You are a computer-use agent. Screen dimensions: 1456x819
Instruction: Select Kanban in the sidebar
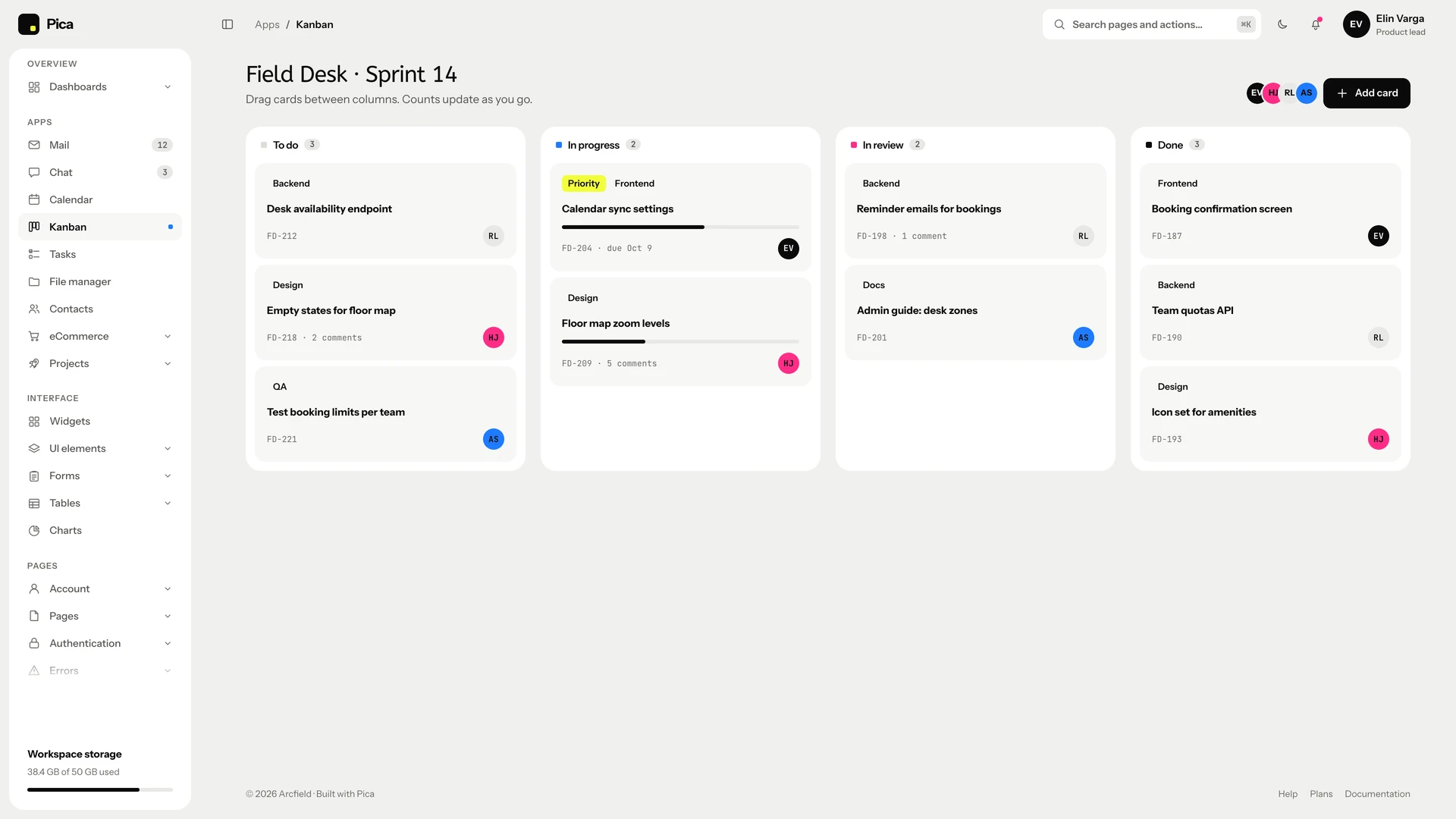point(100,227)
